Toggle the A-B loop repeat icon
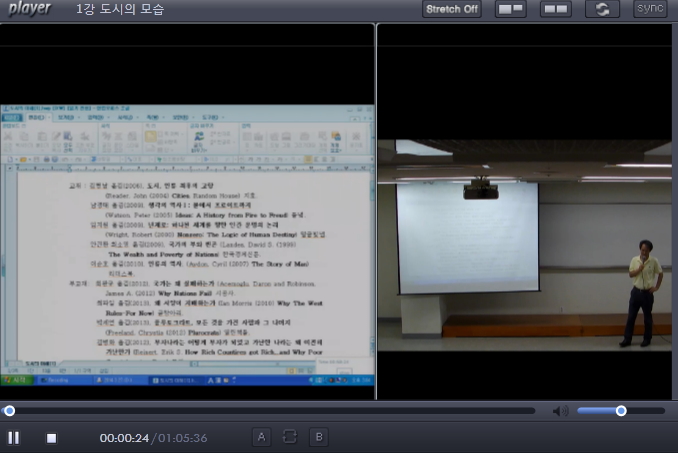Screen dimensions: 678x453 coord(290,437)
